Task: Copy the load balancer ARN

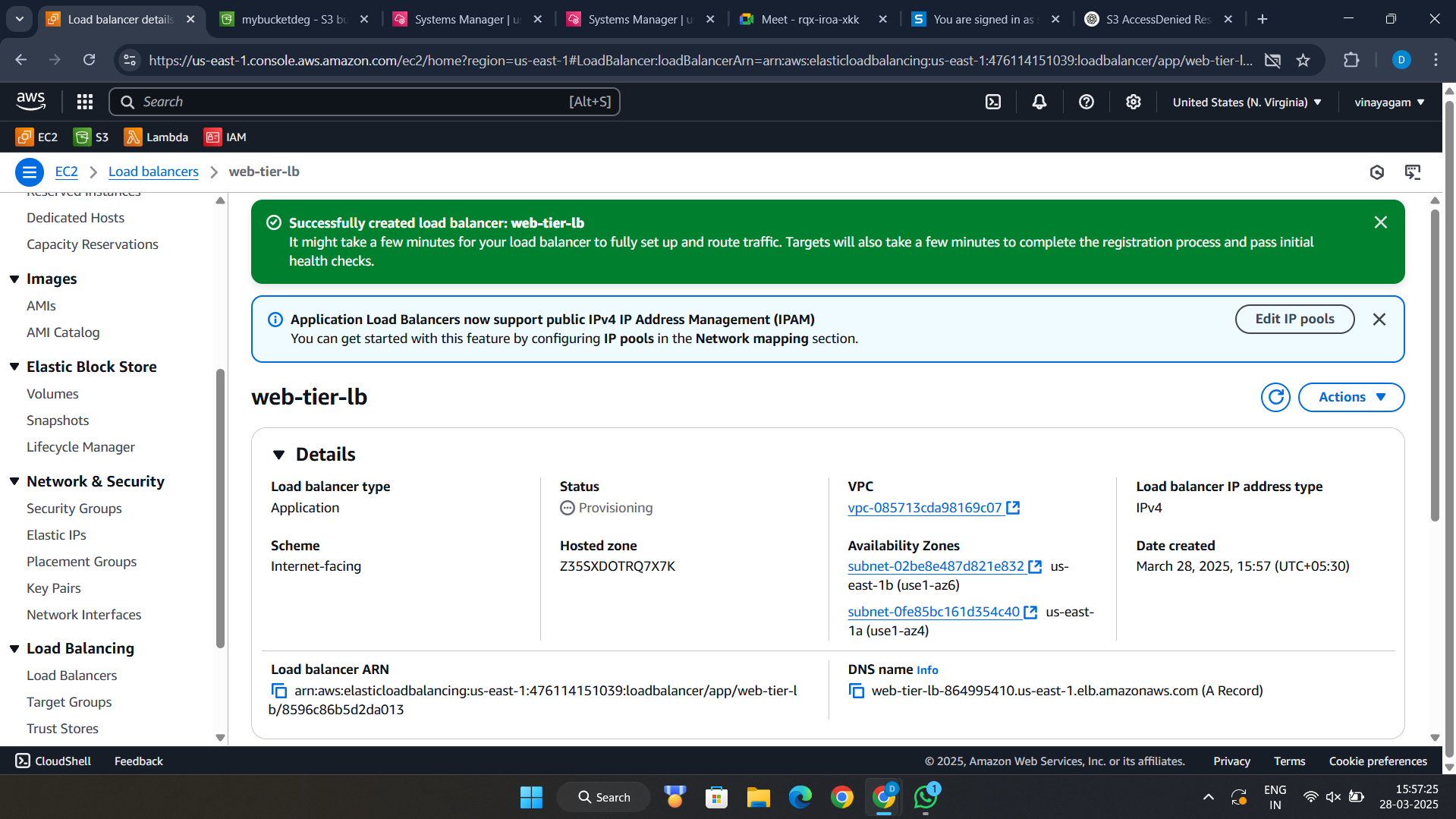Action: tap(279, 691)
